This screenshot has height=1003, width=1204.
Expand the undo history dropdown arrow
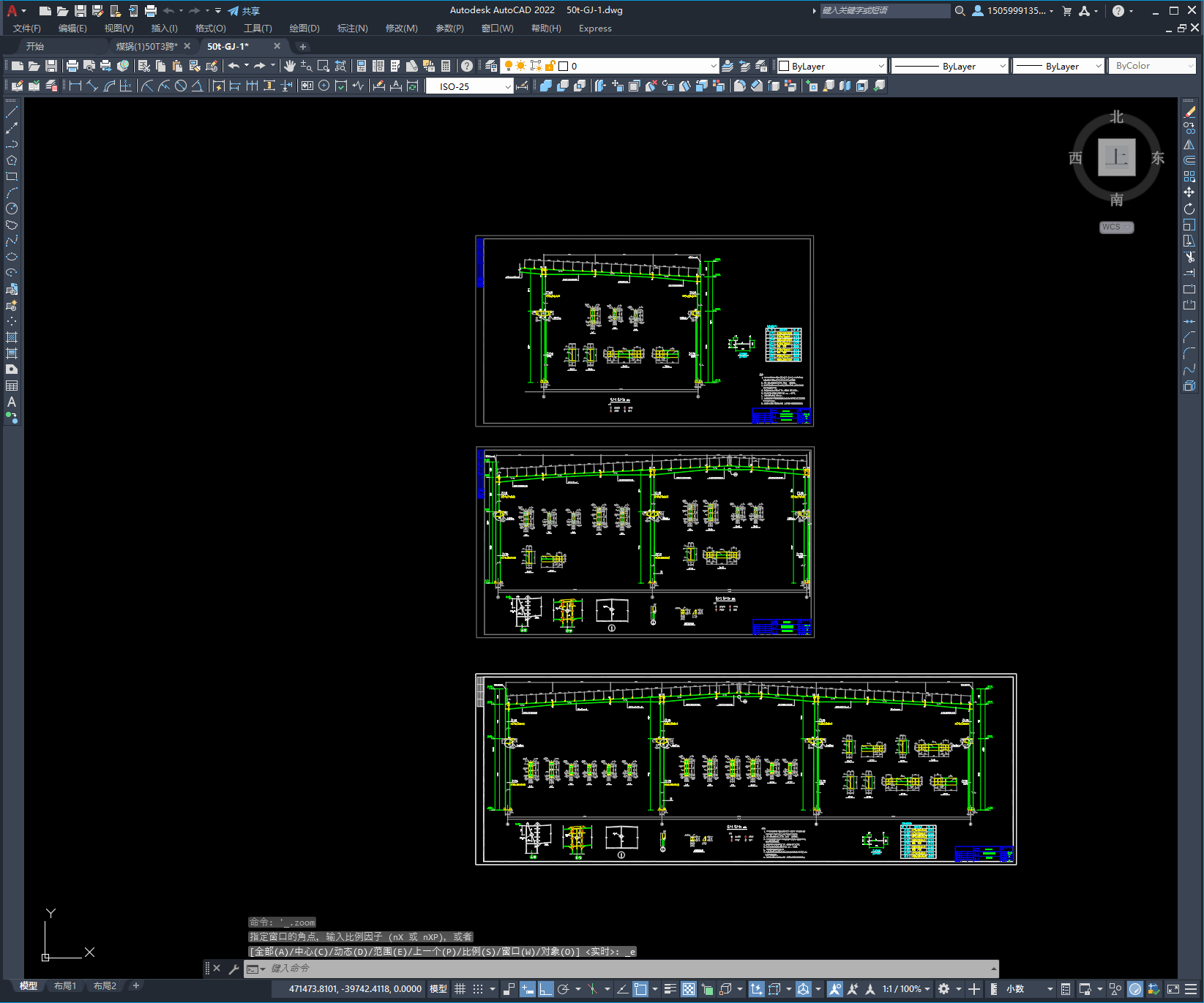tap(247, 66)
